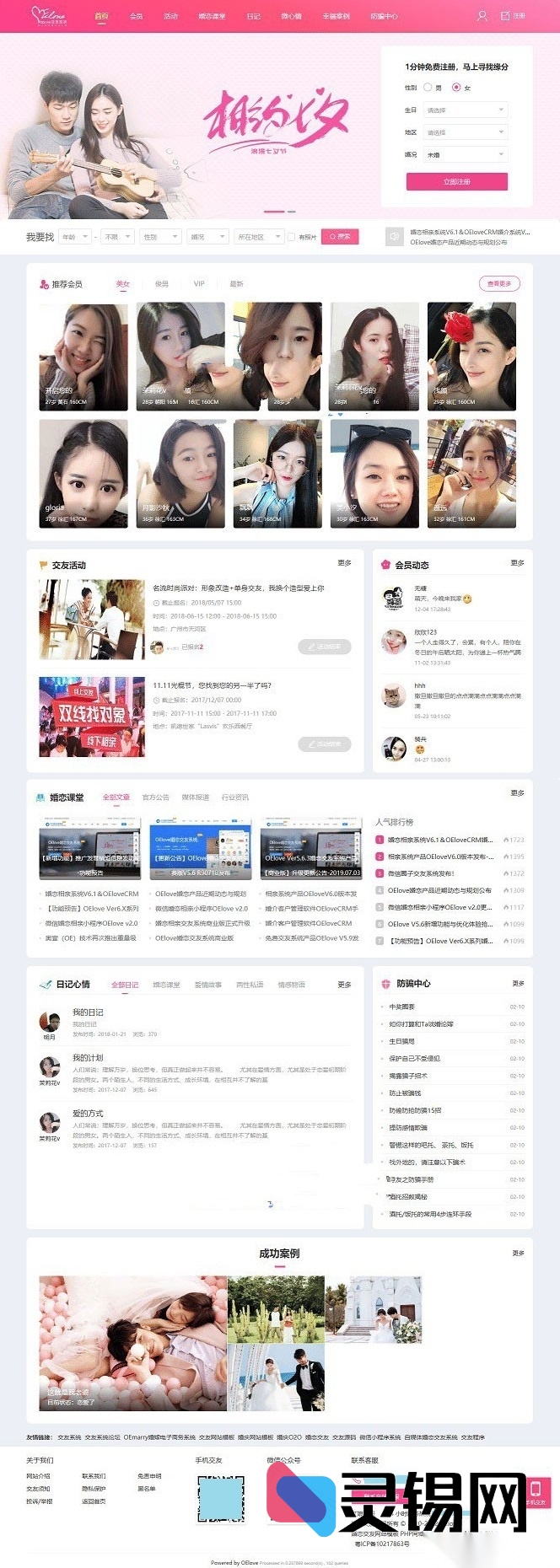Click the active banner carousel indicator
Viewport: 560px width, 1568px height.
273,212
